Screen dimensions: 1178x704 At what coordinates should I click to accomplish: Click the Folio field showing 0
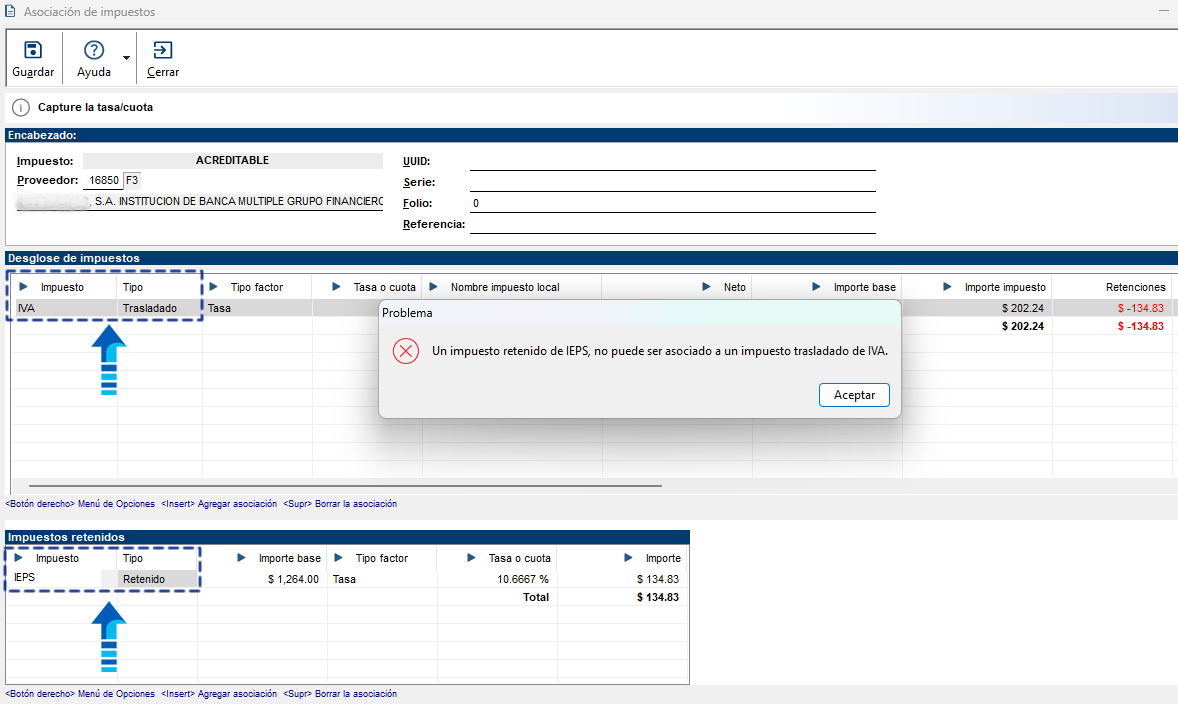pos(672,203)
